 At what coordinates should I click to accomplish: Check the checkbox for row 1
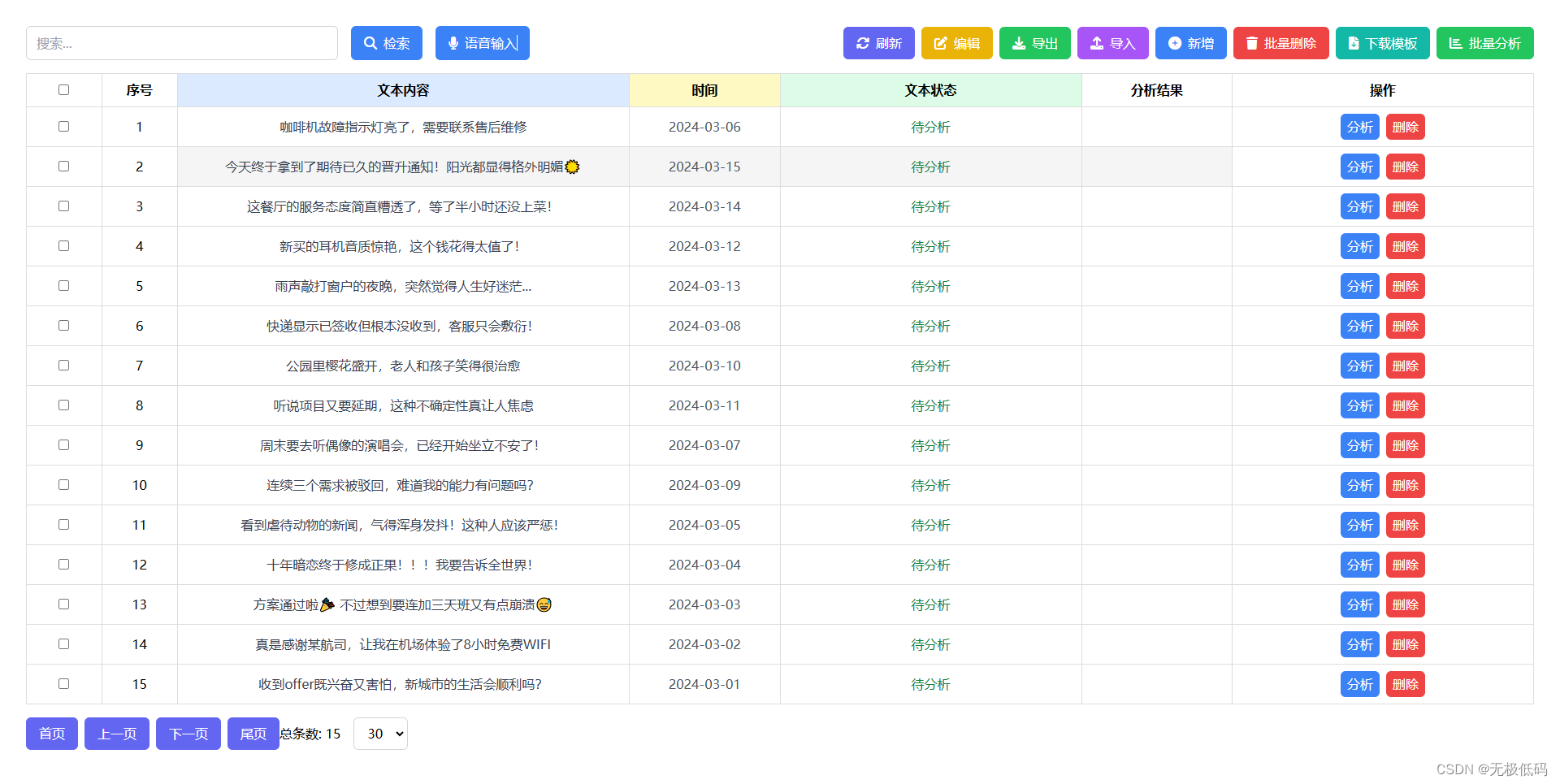pyautogui.click(x=63, y=127)
